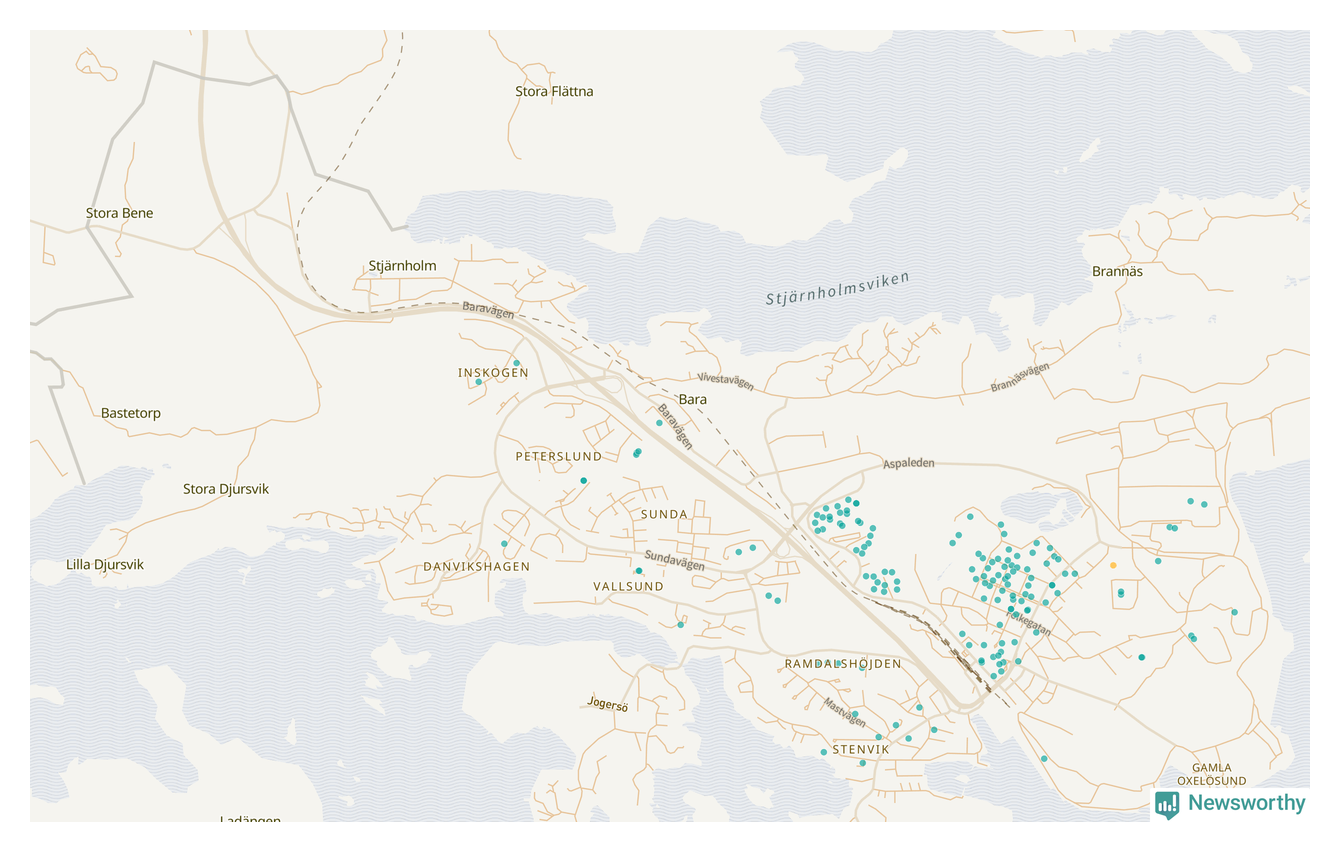Click the Newsworthy logo icon
Viewport: 1340px width, 852px height.
point(1167,804)
